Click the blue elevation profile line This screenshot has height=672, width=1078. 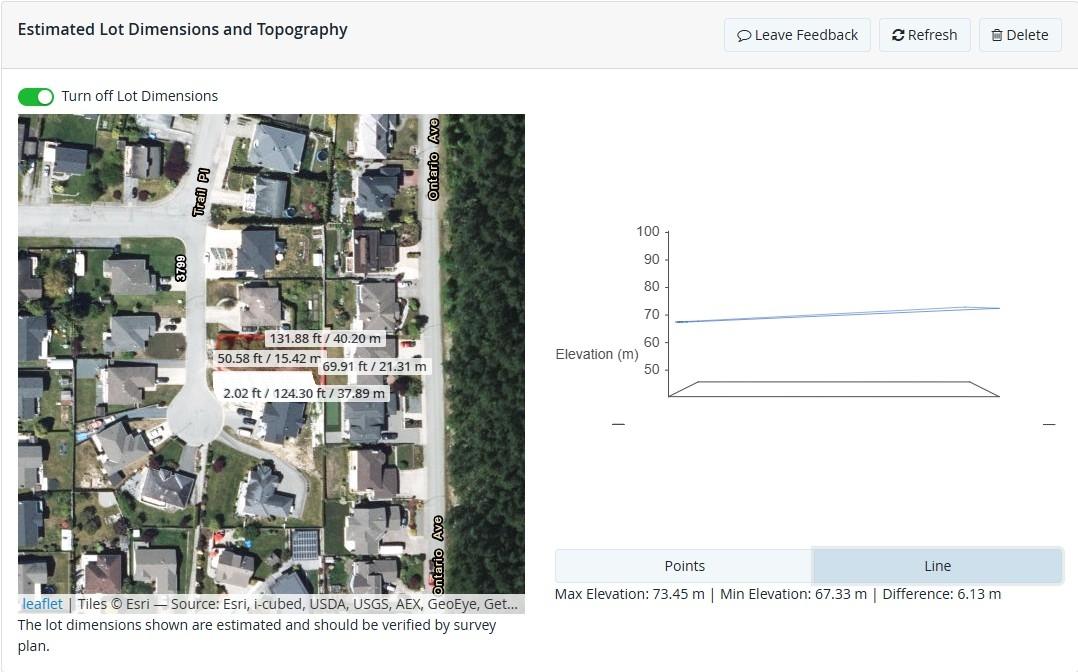(x=837, y=314)
